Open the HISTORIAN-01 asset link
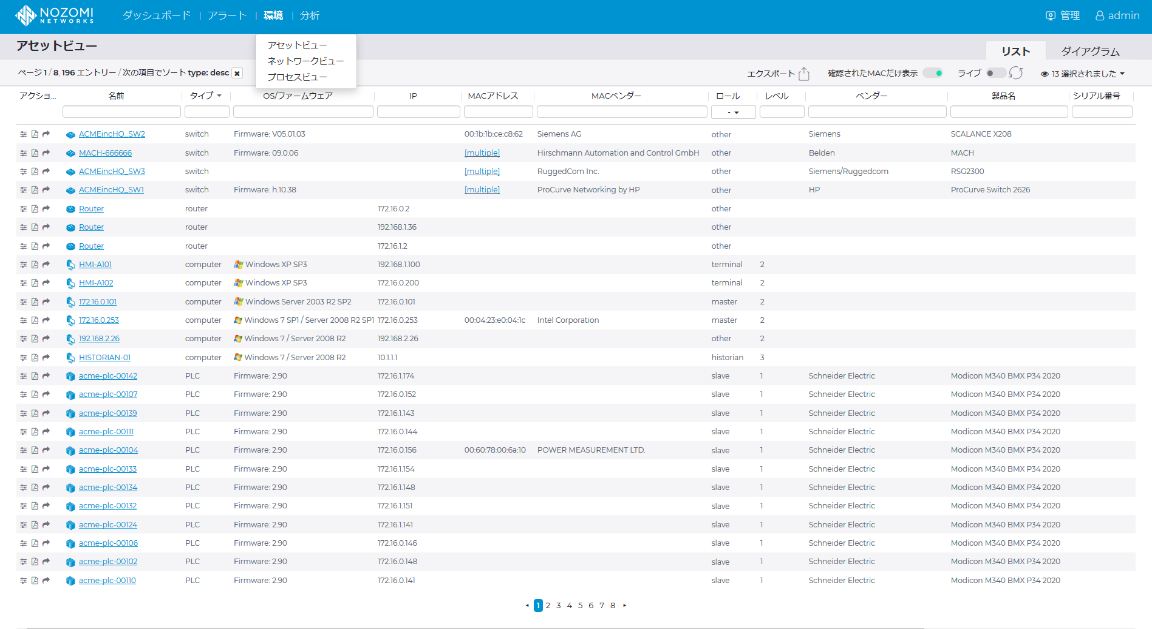The width and height of the screenshot is (1152, 629). [x=104, y=358]
